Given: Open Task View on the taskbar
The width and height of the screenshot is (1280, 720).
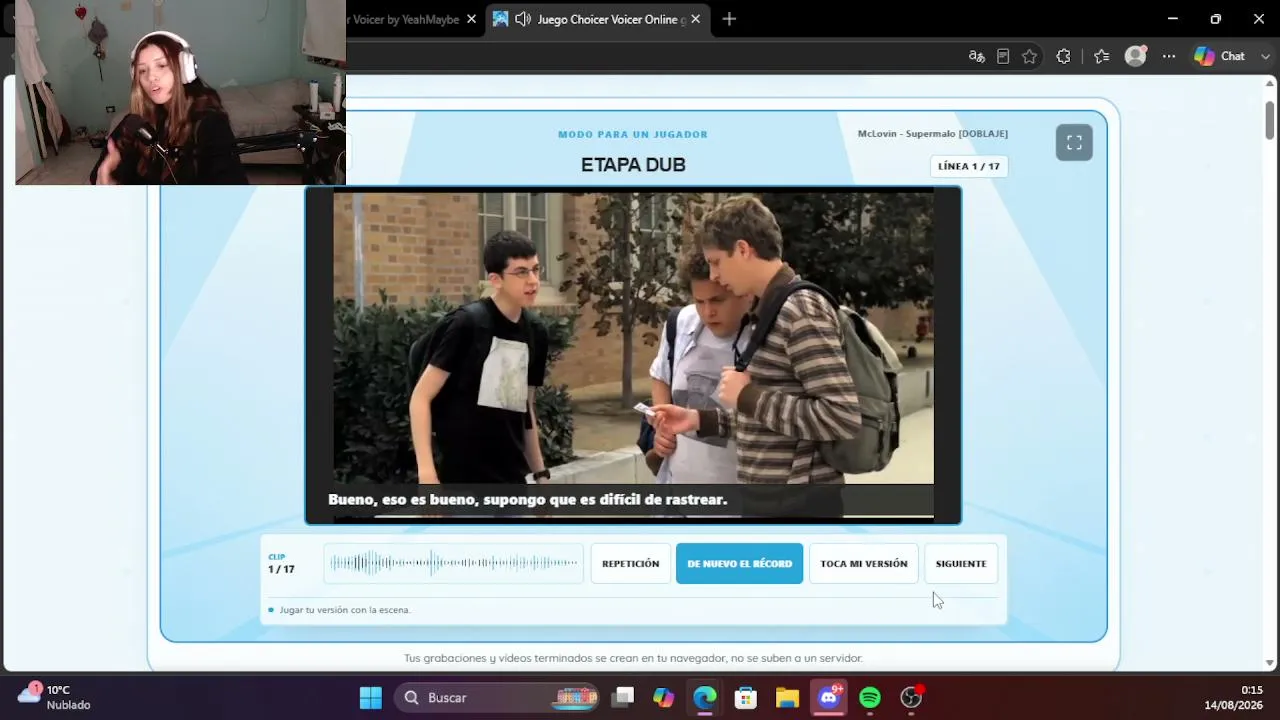Looking at the screenshot, I should tap(623, 697).
